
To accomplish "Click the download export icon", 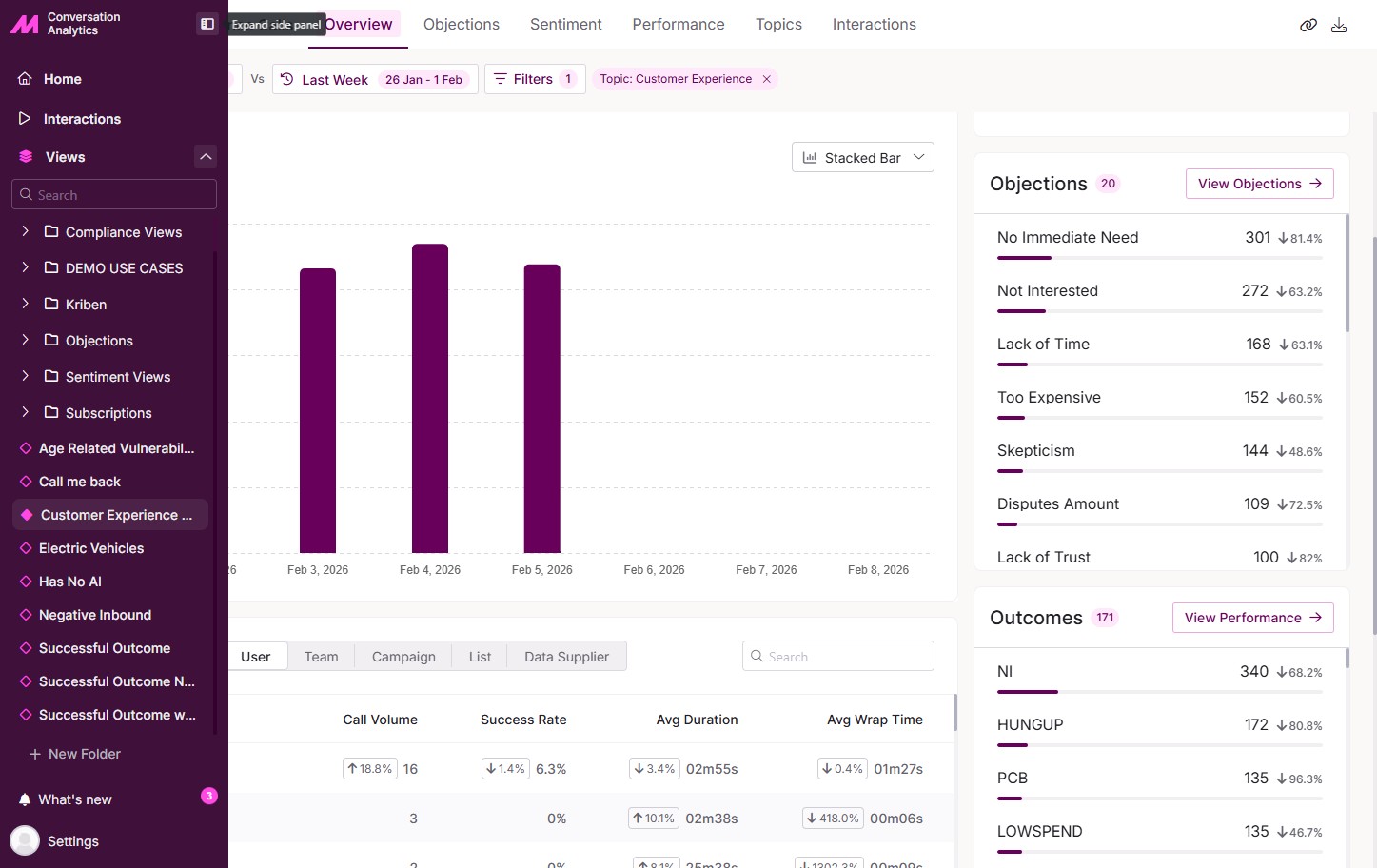I will 1339,25.
